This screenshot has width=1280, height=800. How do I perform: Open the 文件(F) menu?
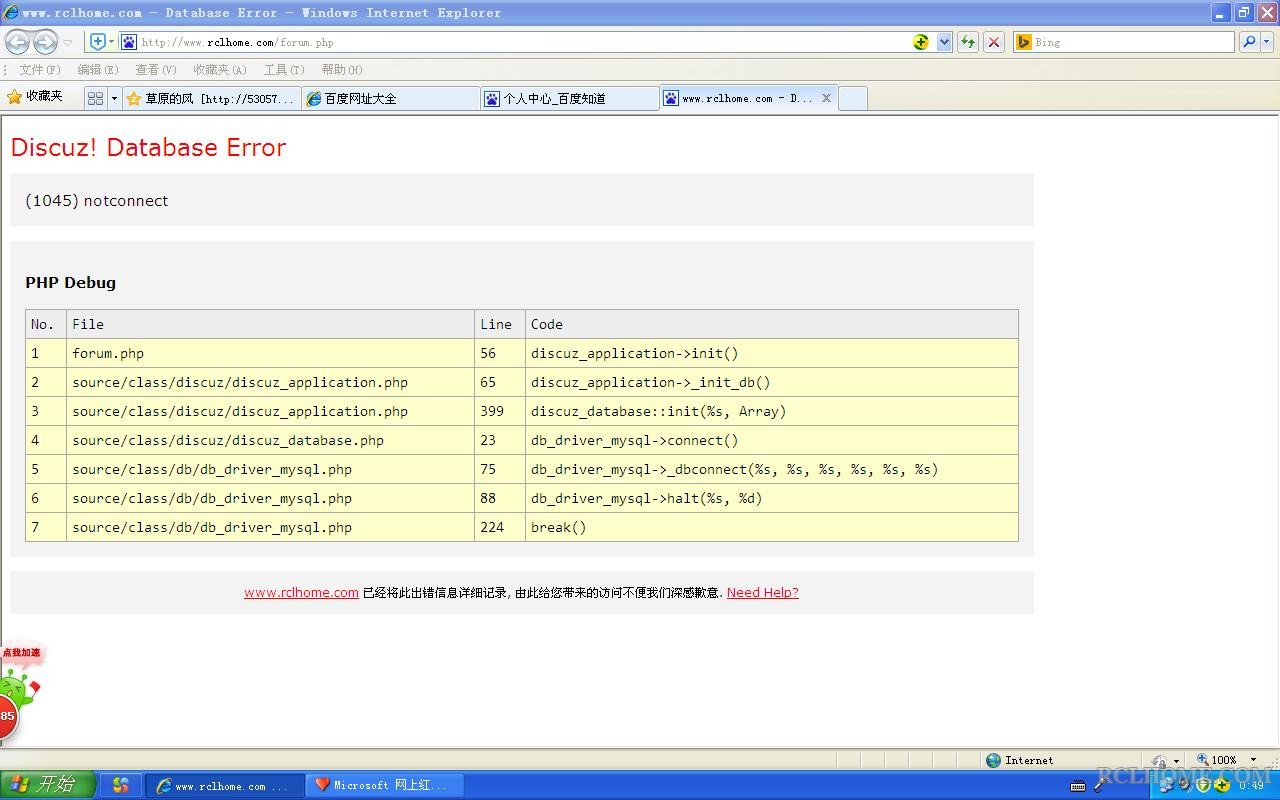[x=40, y=70]
